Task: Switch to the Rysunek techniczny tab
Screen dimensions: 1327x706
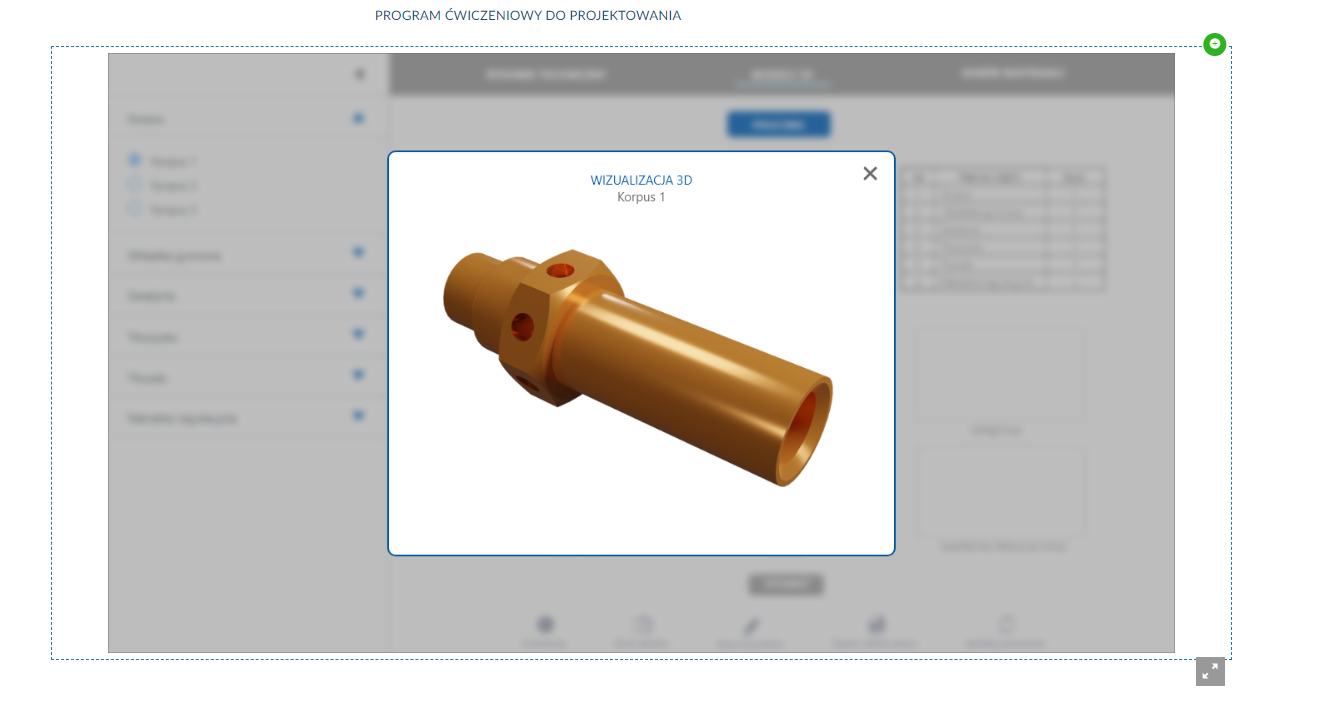Action: coord(545,74)
